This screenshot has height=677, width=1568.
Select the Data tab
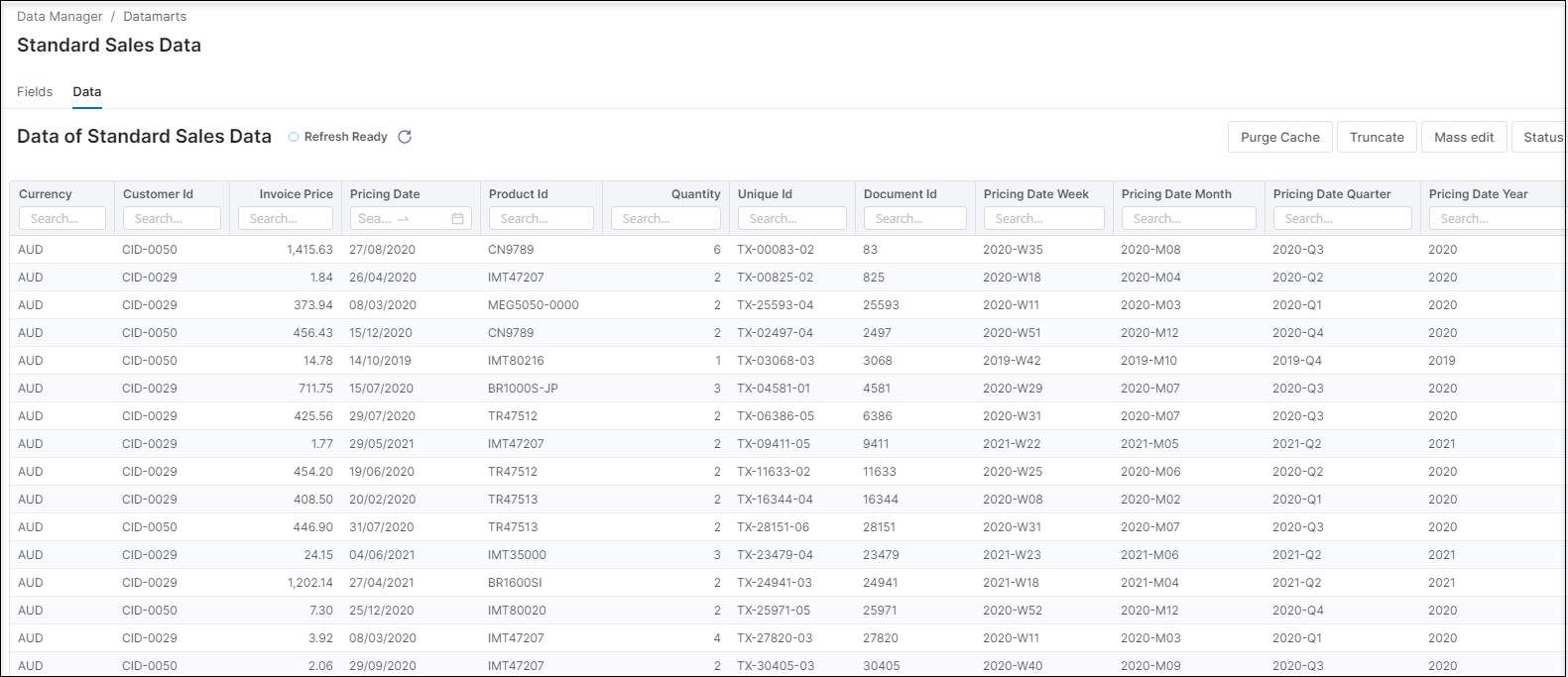click(87, 91)
